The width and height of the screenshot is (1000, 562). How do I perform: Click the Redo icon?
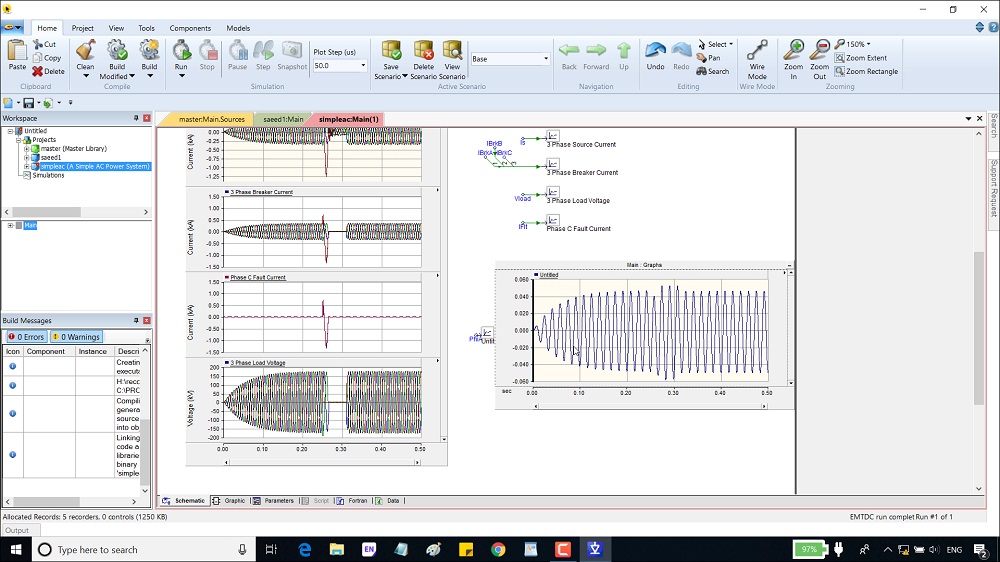click(681, 50)
